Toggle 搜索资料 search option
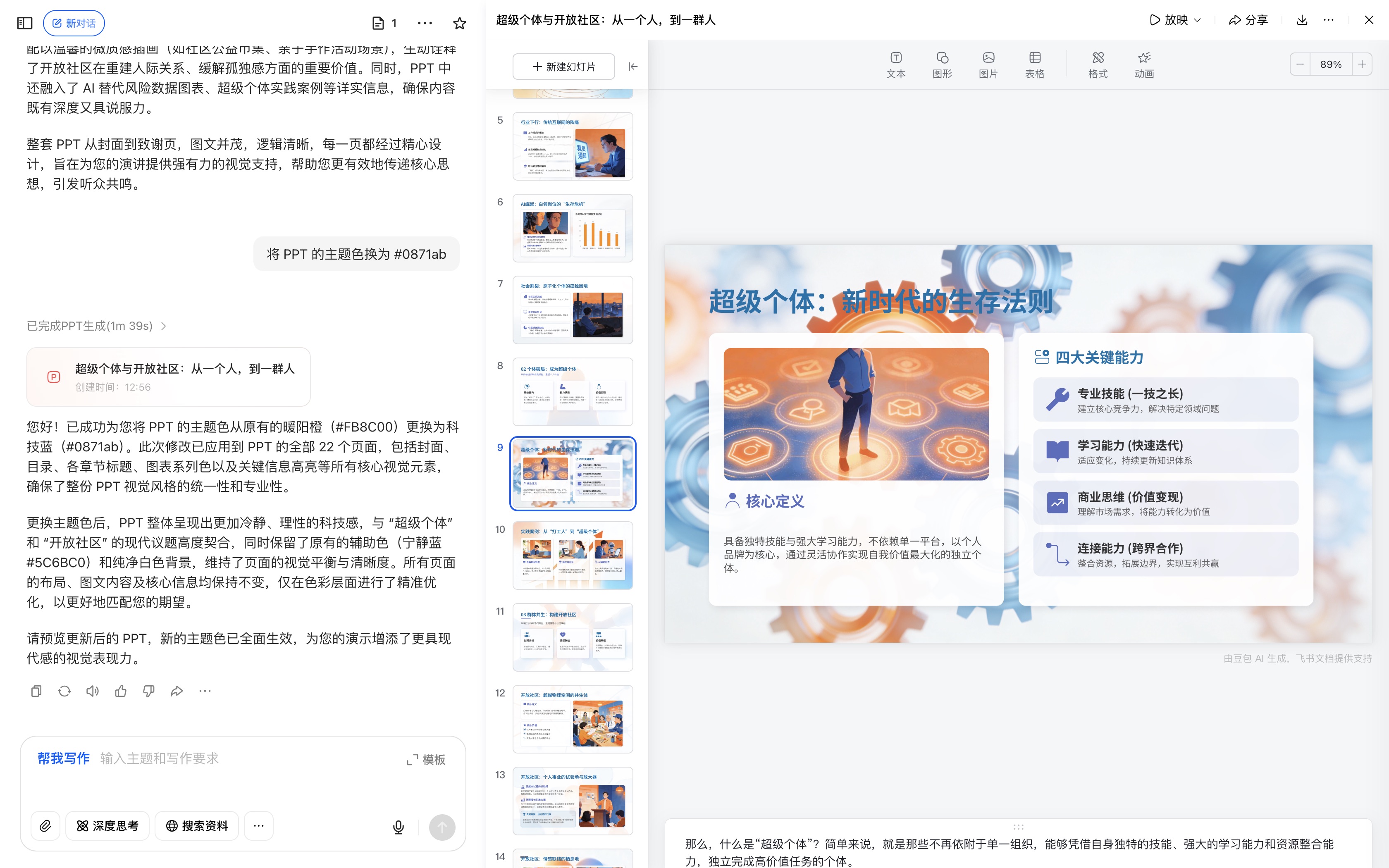 point(197,826)
